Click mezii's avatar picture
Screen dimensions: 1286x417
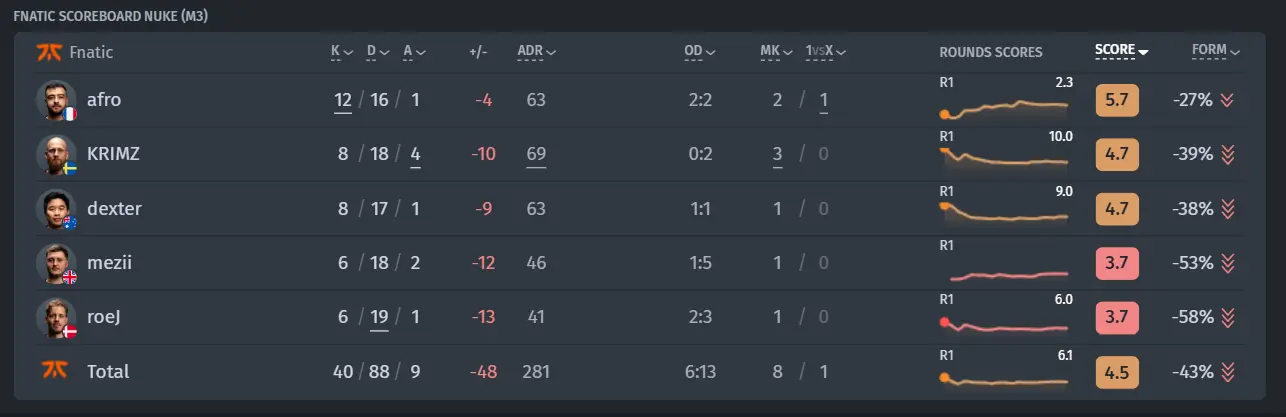click(x=56, y=263)
